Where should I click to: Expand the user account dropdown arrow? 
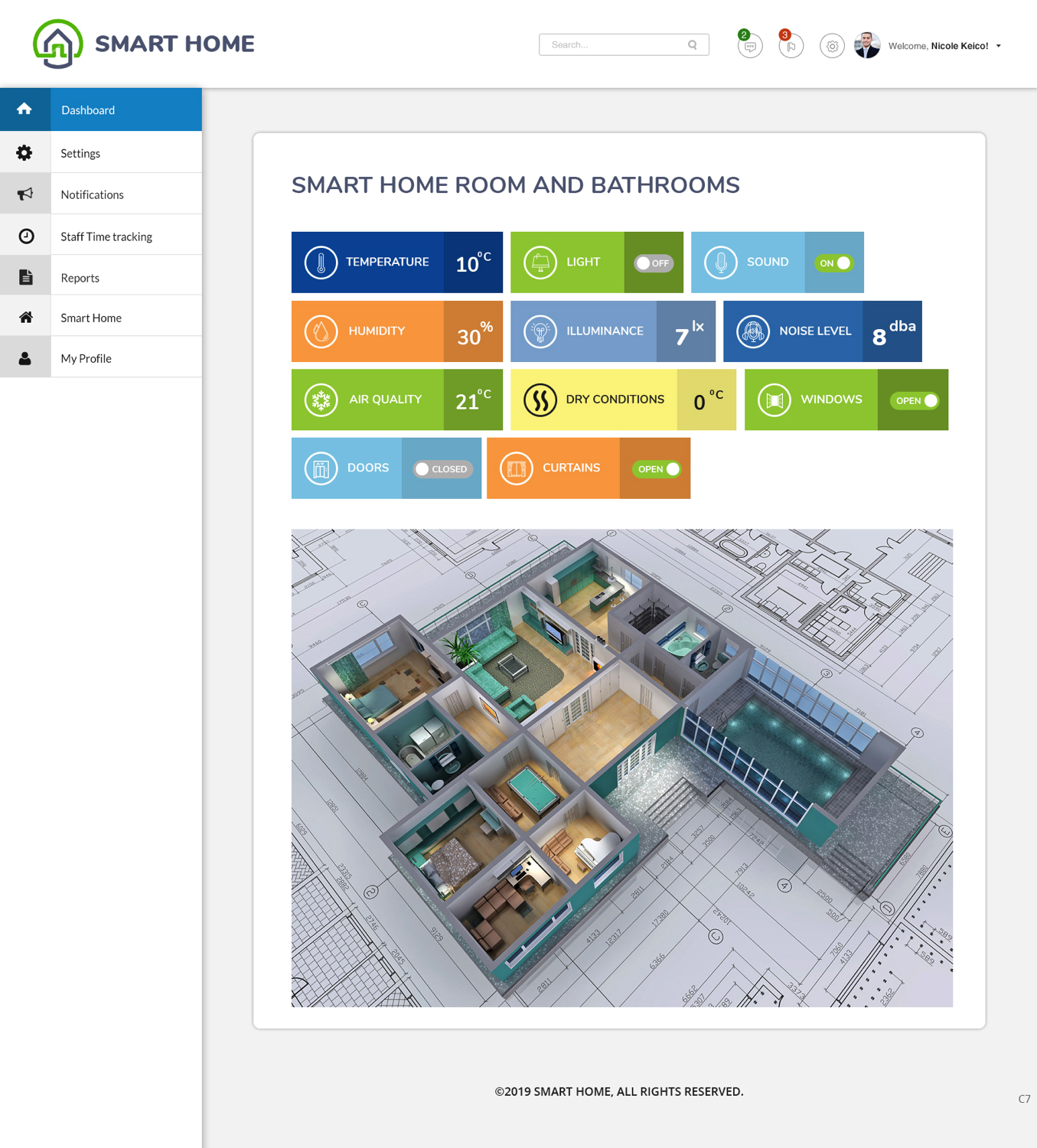click(998, 46)
